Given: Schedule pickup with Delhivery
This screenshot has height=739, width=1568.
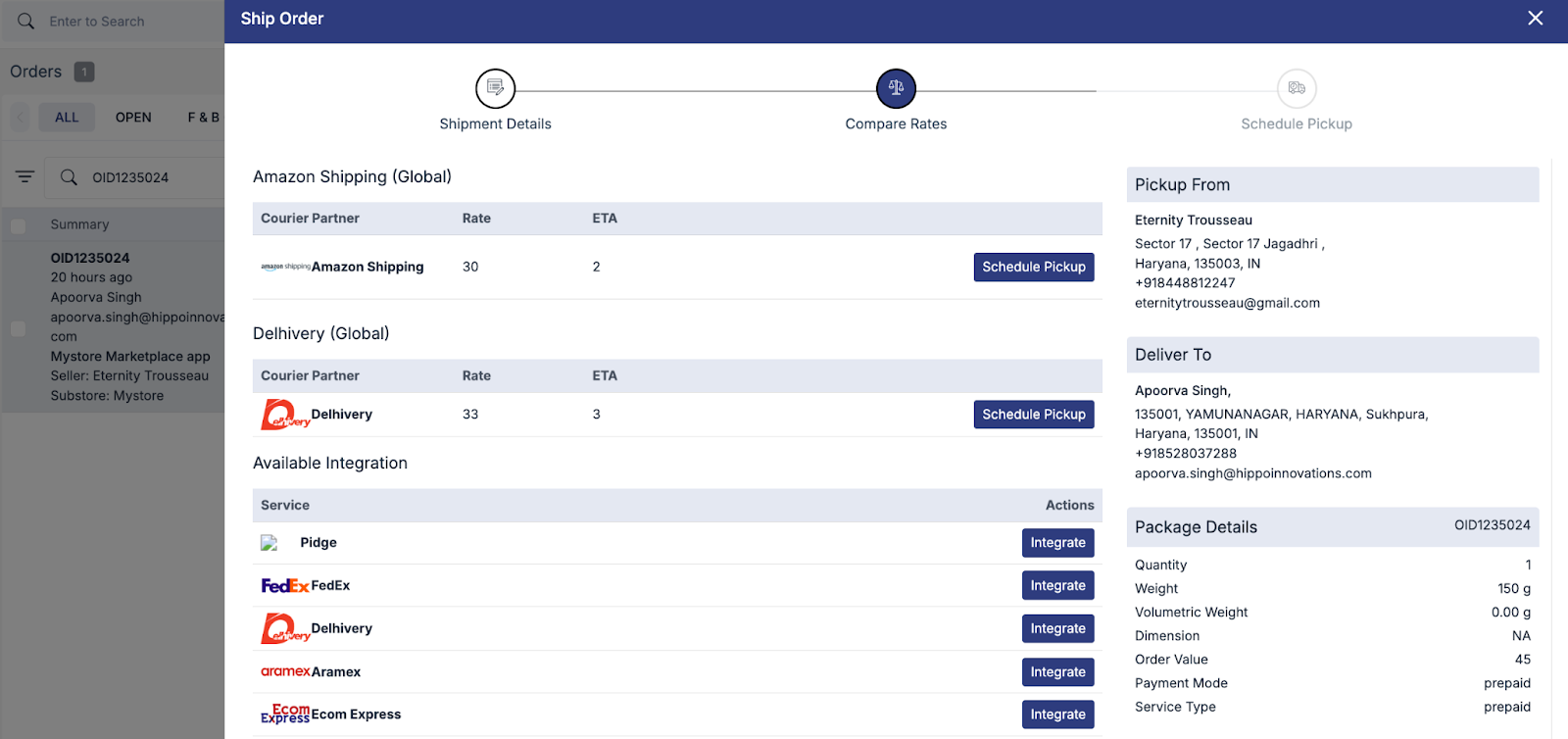Looking at the screenshot, I should (x=1033, y=415).
